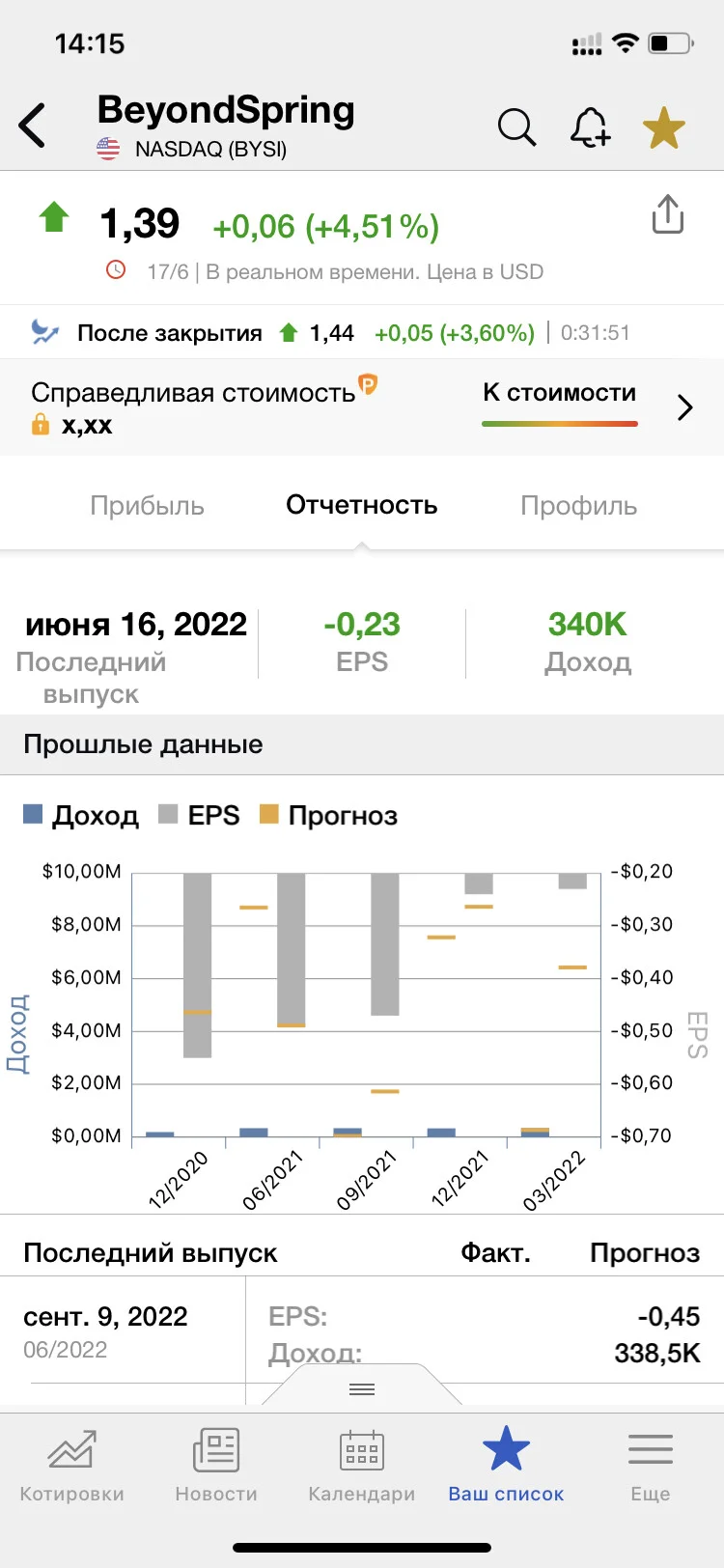724x1568 pixels.
Task: Share the BYSI quote via share icon
Action: [x=667, y=214]
